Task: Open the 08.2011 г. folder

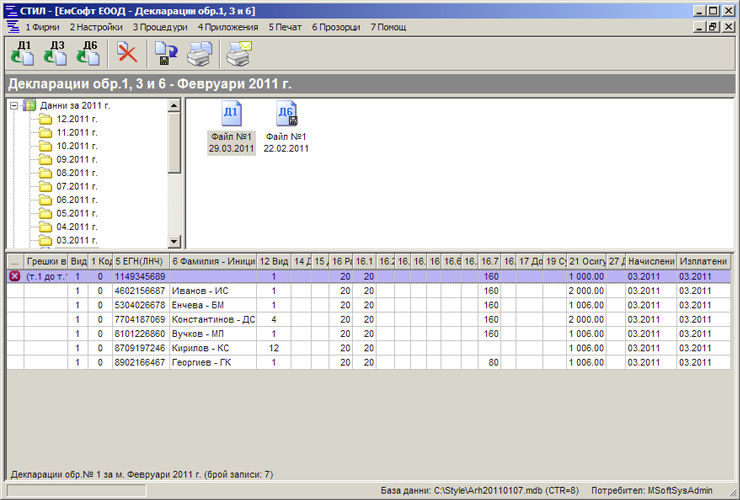Action: pos(76,173)
